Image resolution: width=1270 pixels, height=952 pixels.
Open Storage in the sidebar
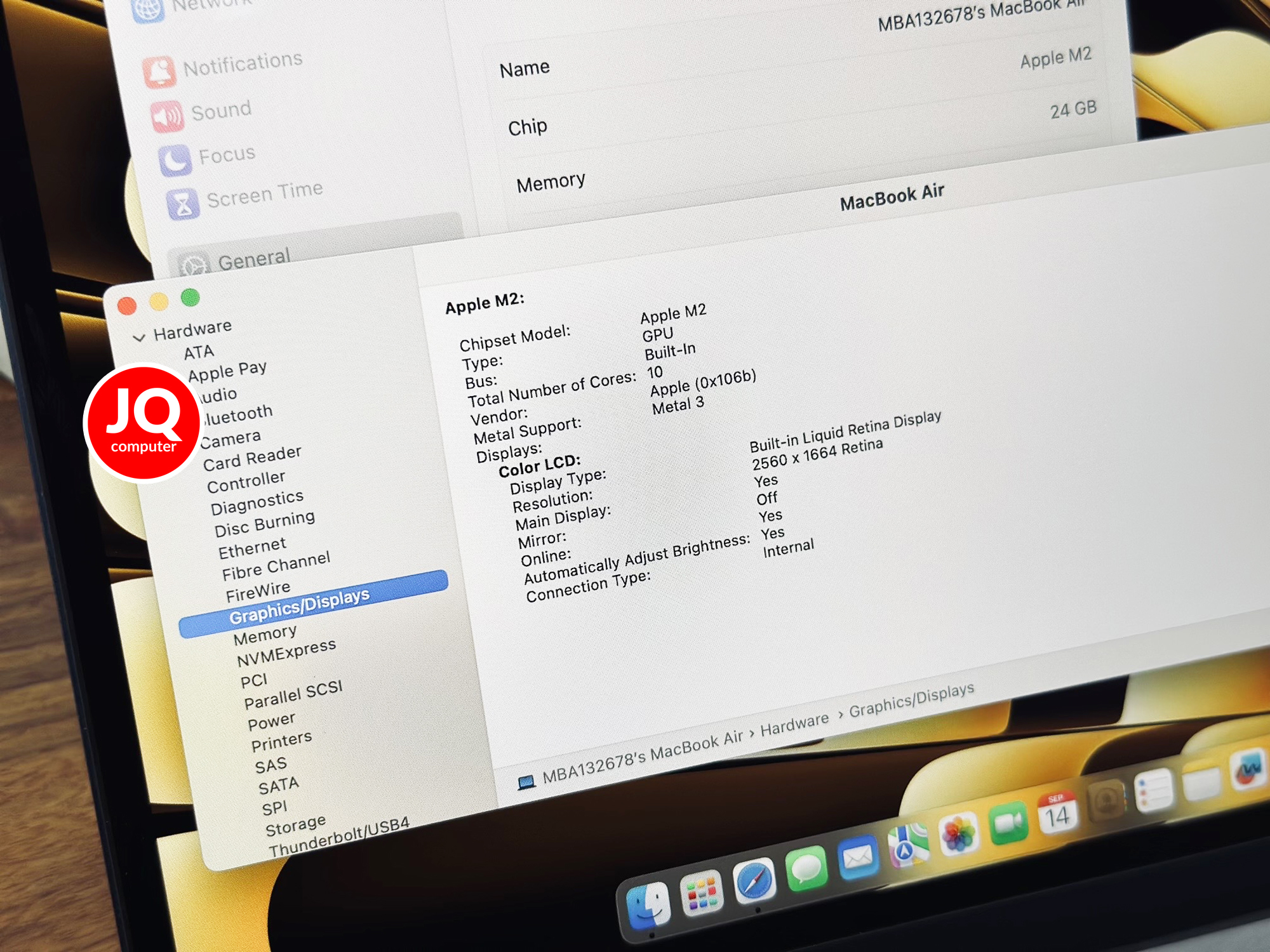pyautogui.click(x=295, y=826)
